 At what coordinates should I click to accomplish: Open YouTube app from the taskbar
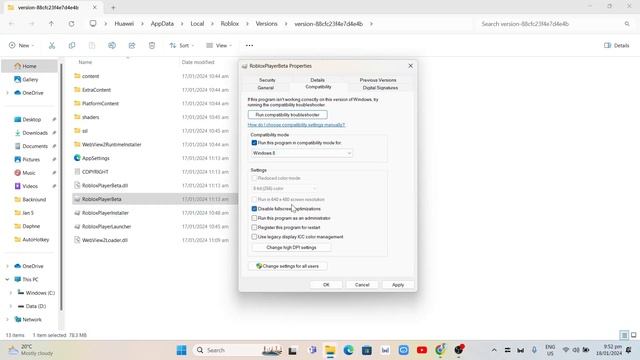click(x=422, y=350)
